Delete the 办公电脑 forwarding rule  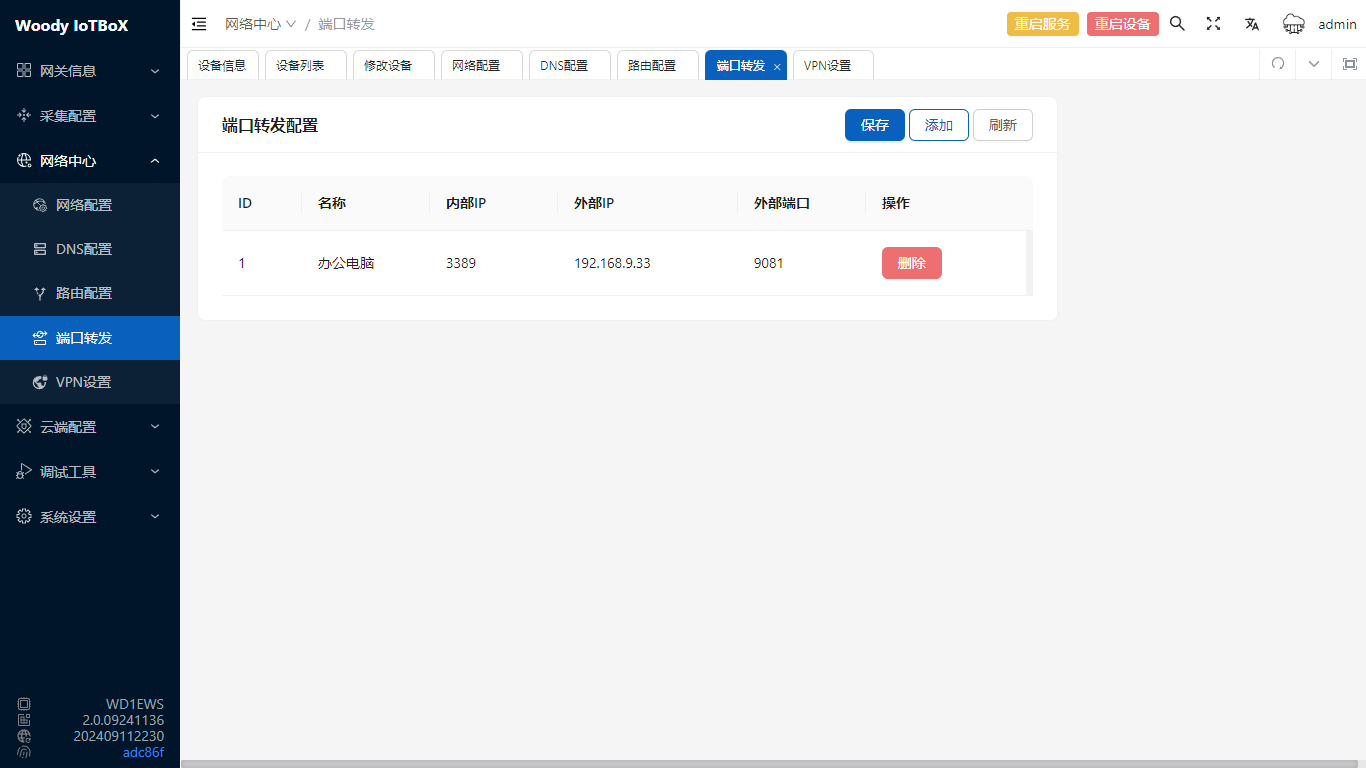click(x=911, y=263)
